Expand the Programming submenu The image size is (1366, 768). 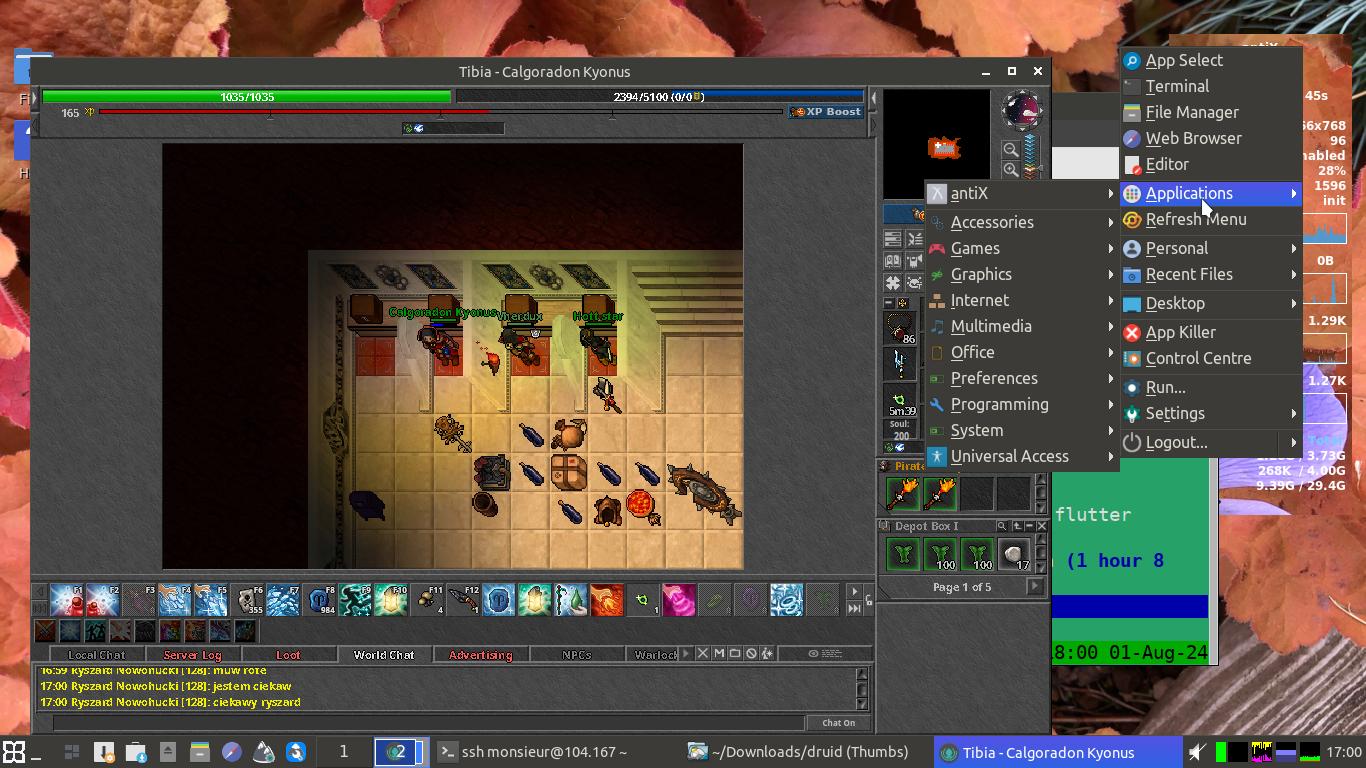1021,404
